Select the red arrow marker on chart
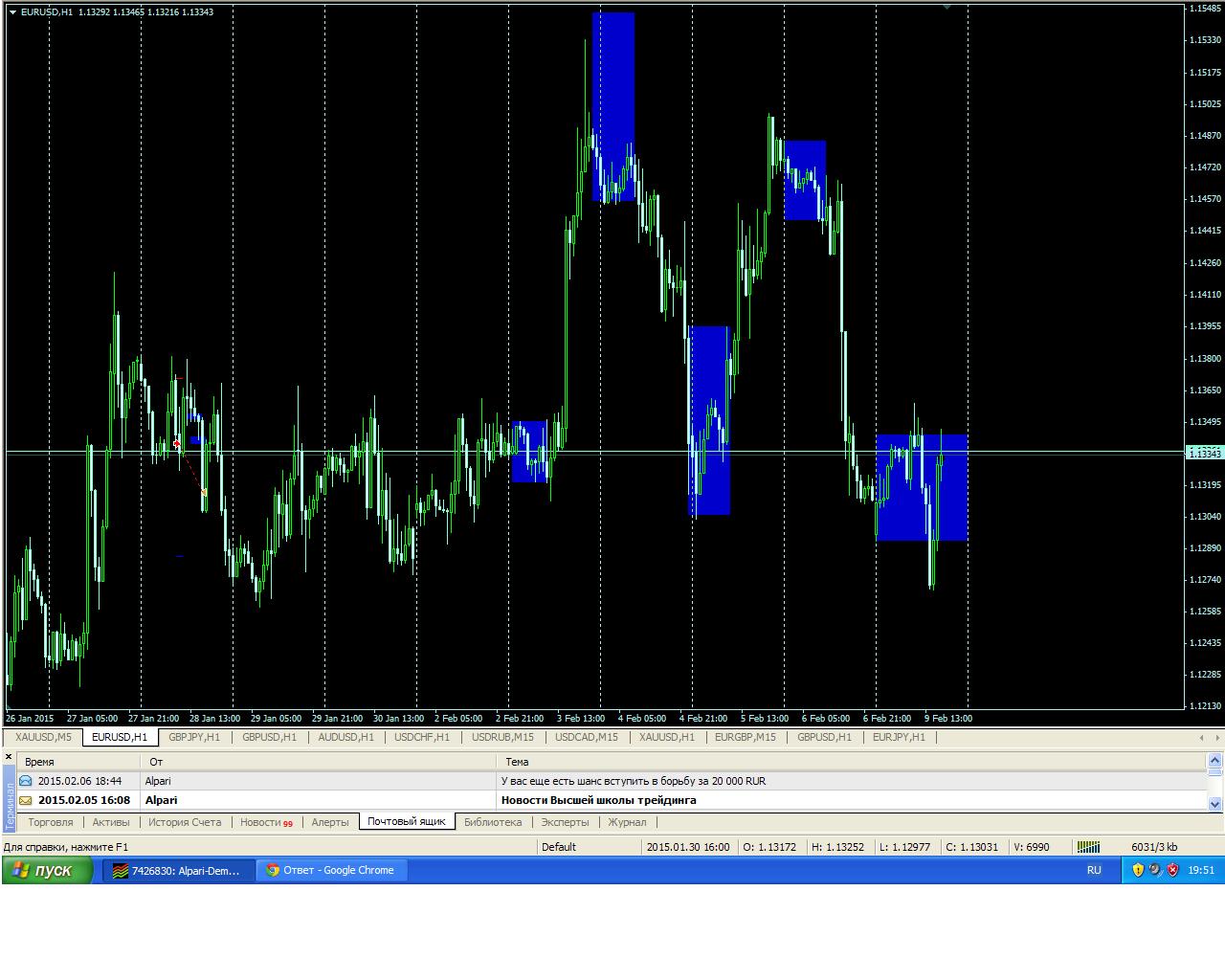Screen dimensions: 1225x980 (177, 444)
